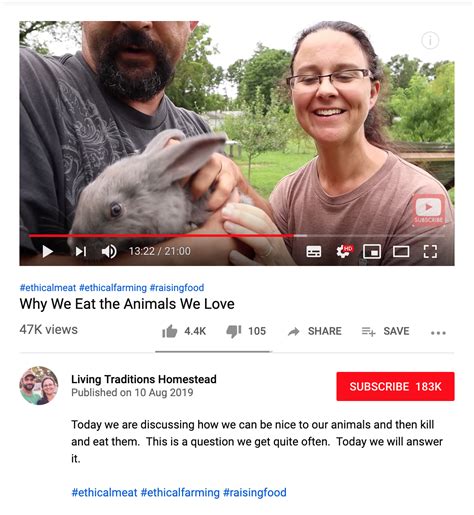Open the info card icon on video

[430, 41]
